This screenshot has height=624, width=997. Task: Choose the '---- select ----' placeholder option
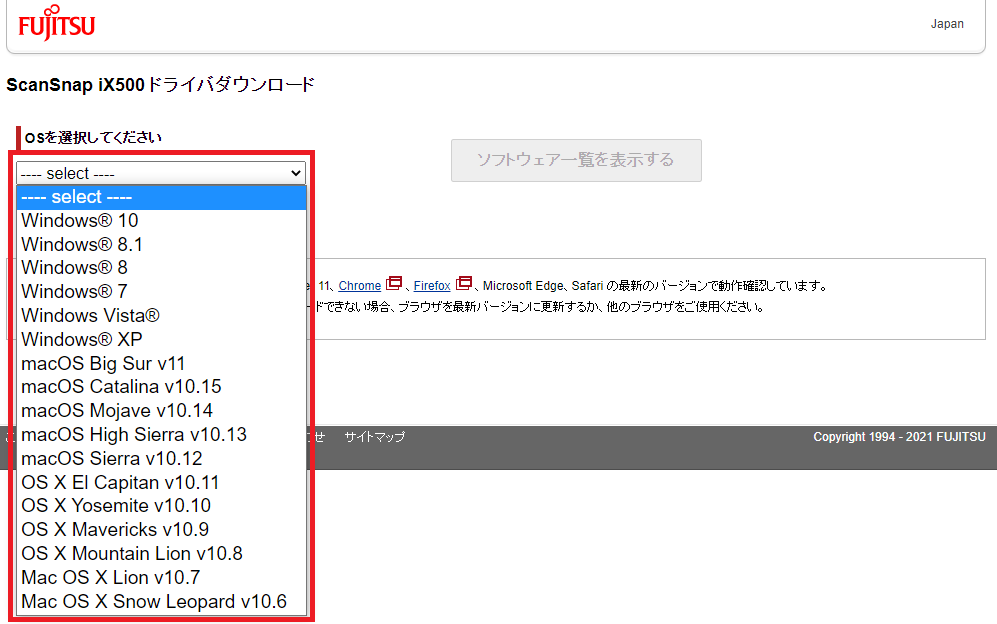(x=162, y=197)
